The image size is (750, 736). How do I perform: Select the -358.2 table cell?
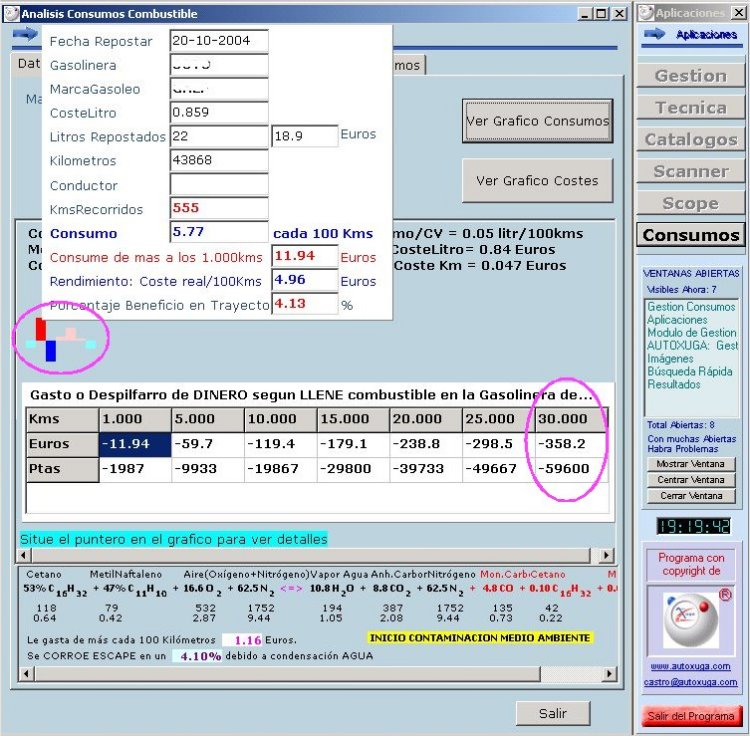pos(571,444)
